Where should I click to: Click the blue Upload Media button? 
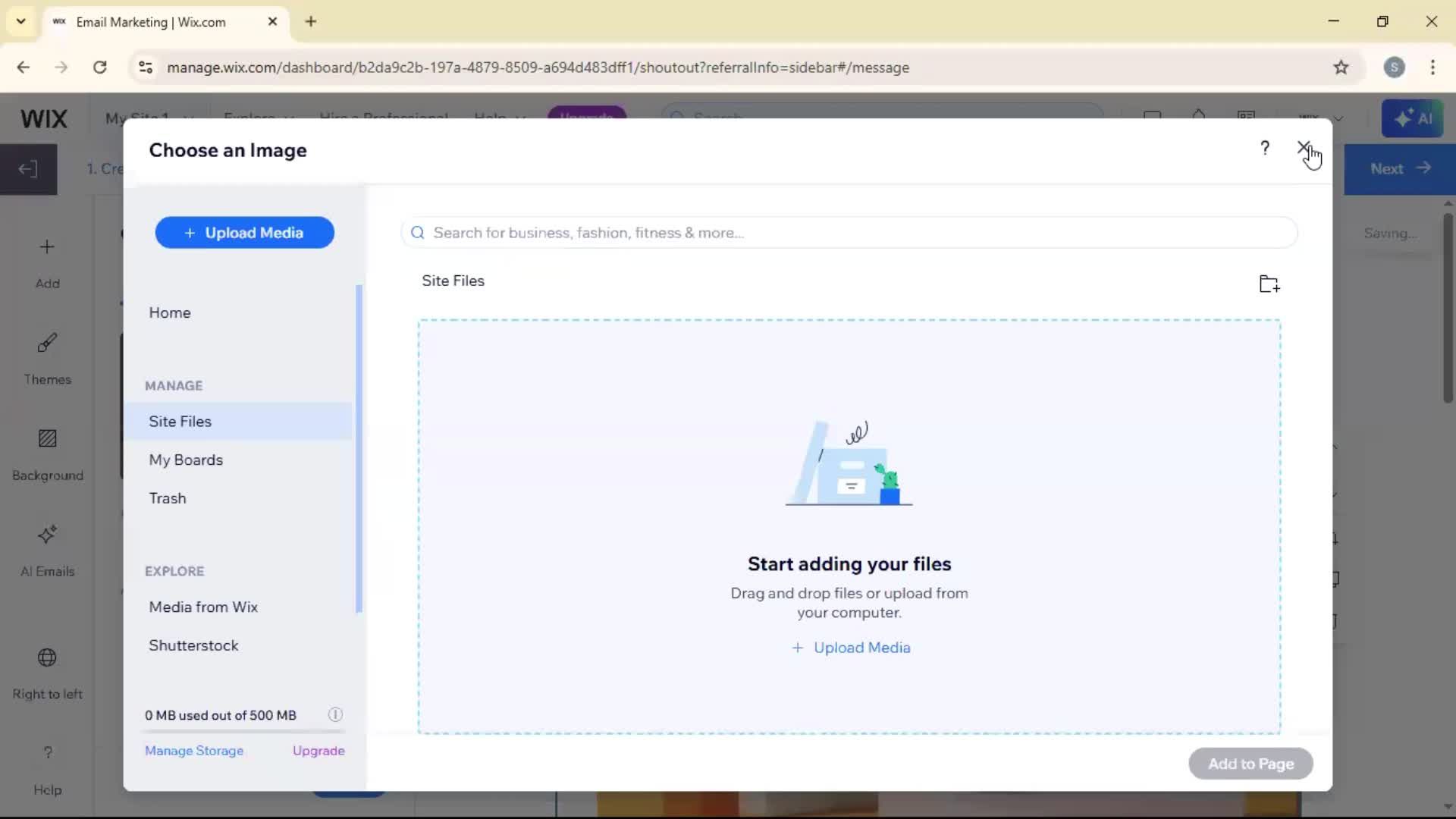pyautogui.click(x=244, y=233)
